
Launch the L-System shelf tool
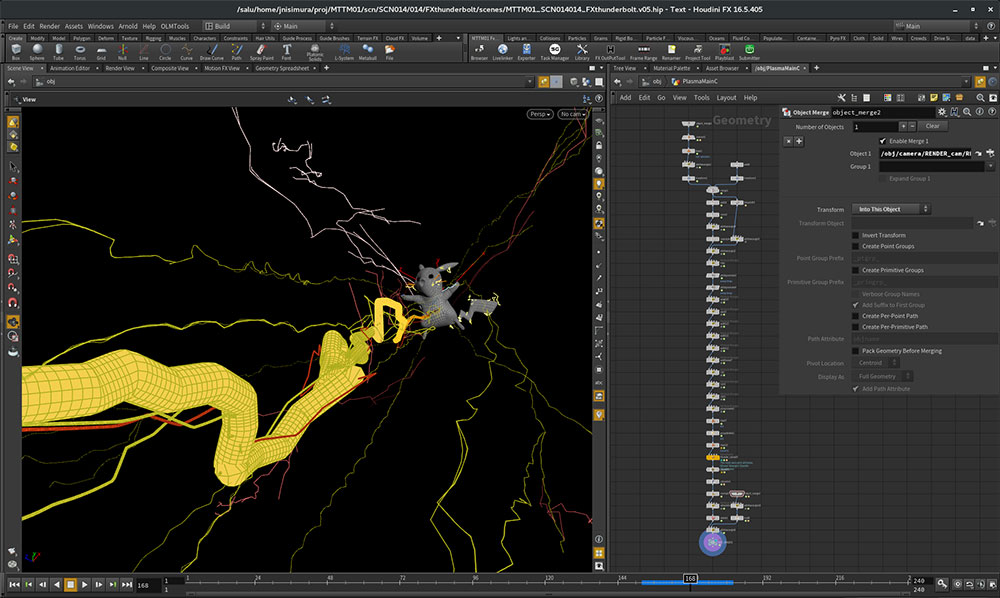pyautogui.click(x=344, y=52)
